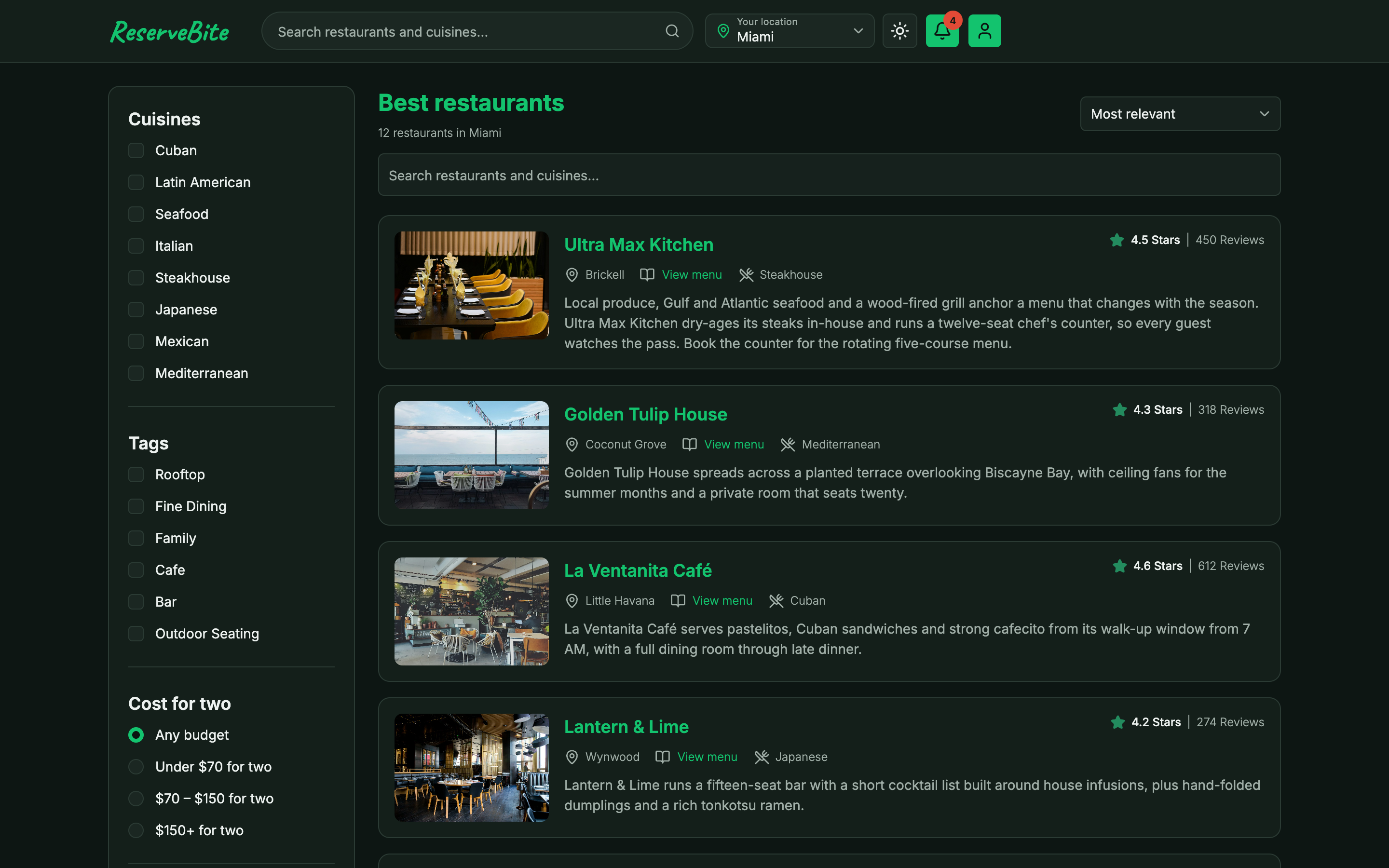Click the utensils icon beside Cuban in La Ventanita card

(776, 601)
